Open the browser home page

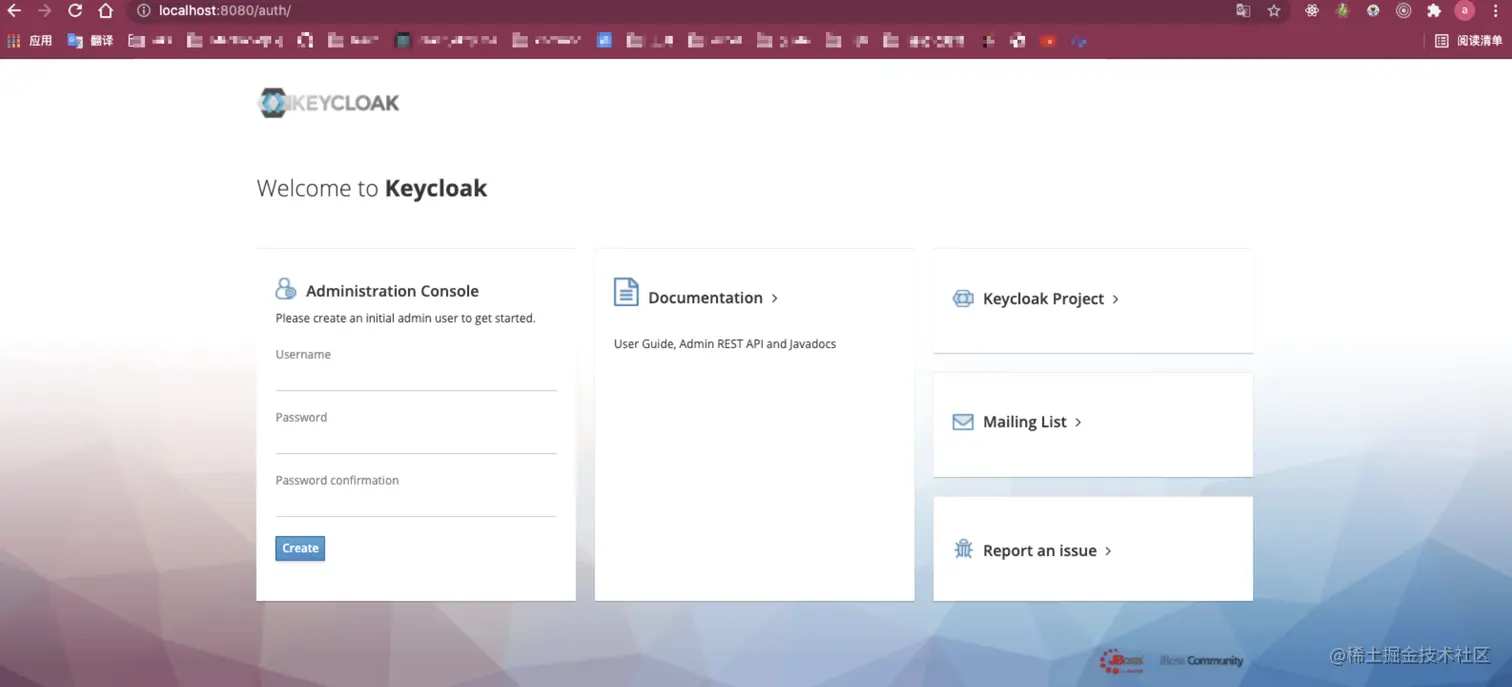tap(105, 11)
